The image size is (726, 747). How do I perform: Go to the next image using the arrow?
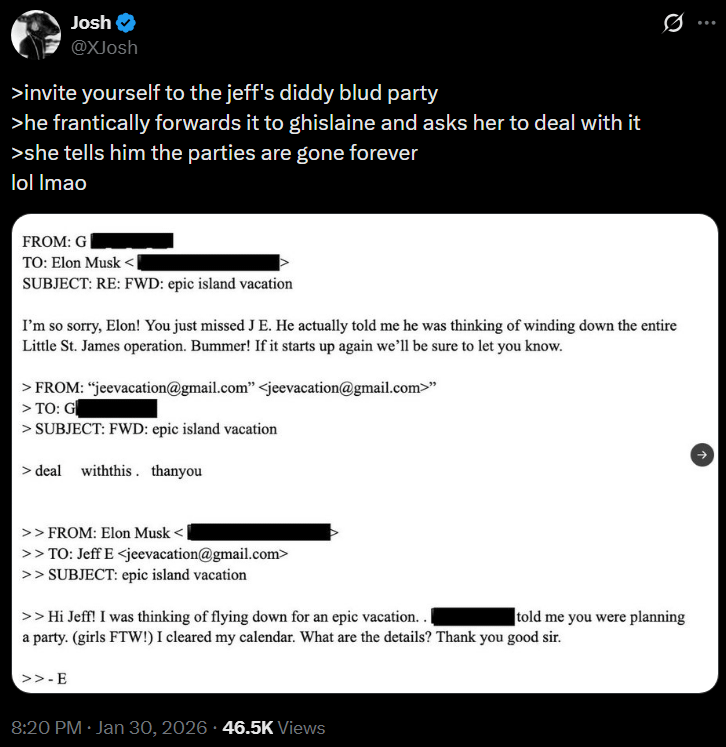click(702, 453)
